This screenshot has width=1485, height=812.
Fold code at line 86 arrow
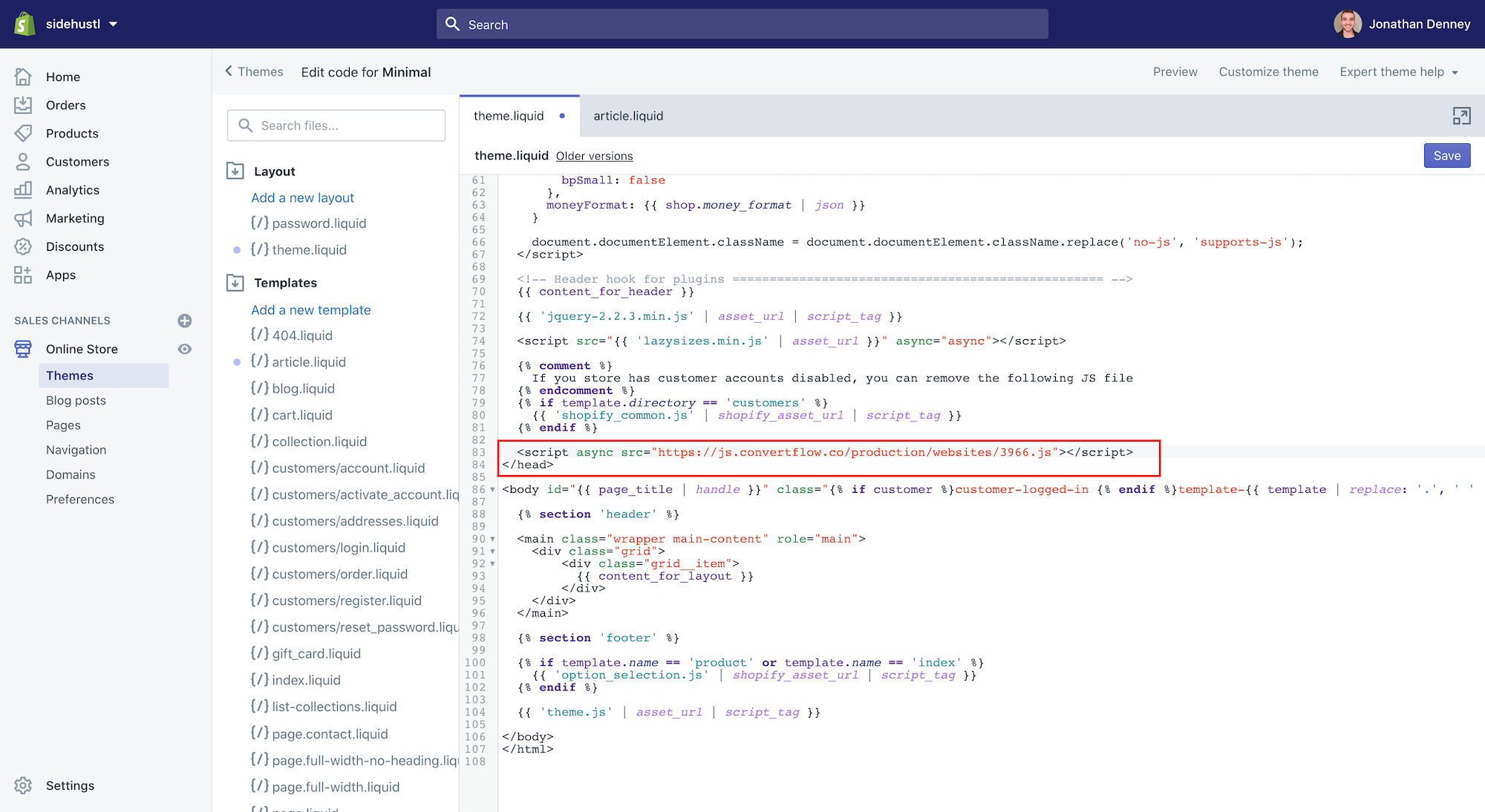click(492, 490)
